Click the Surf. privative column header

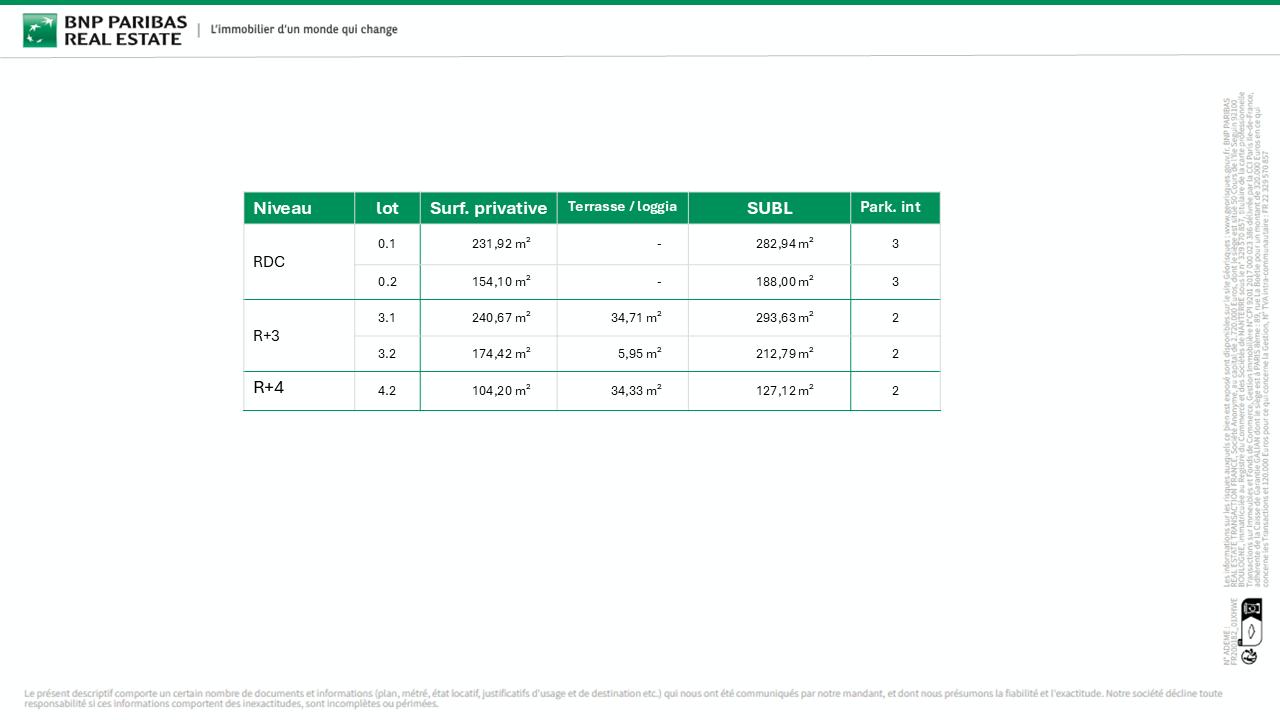(x=488, y=208)
